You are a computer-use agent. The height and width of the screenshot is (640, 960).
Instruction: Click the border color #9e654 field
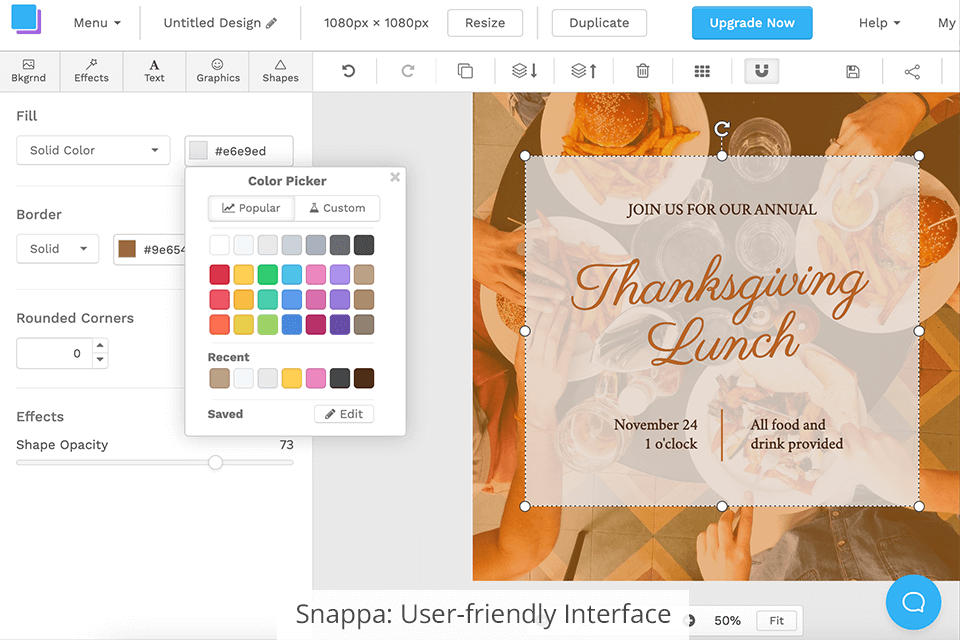tap(149, 249)
